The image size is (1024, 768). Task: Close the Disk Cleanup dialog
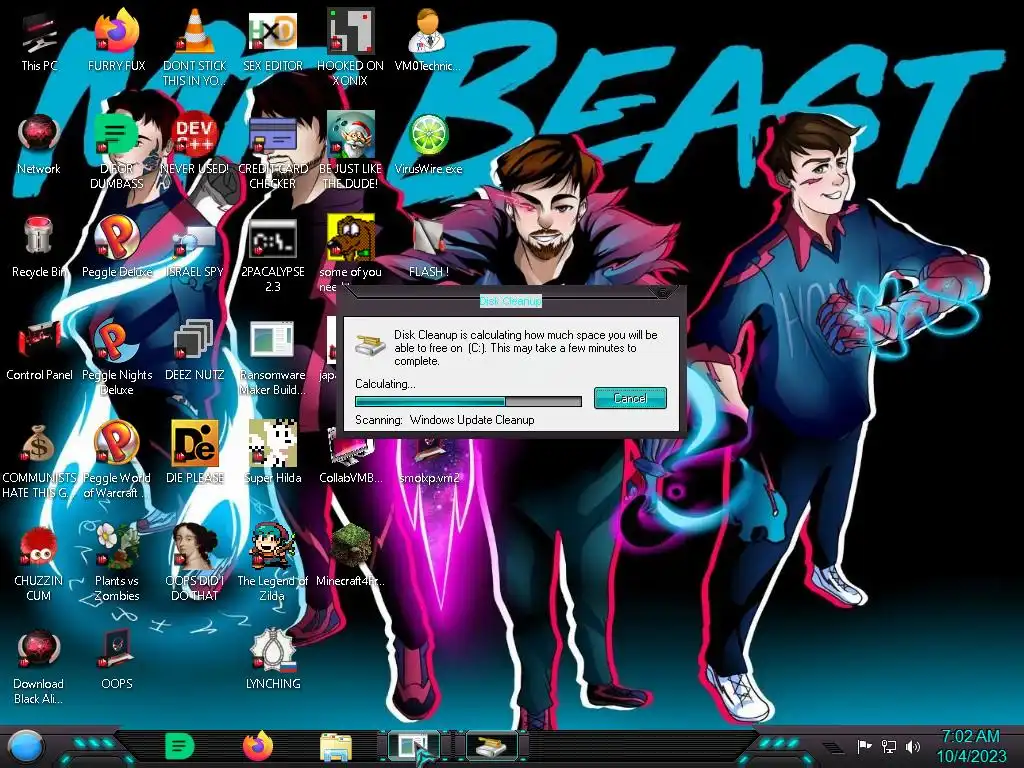(x=663, y=292)
